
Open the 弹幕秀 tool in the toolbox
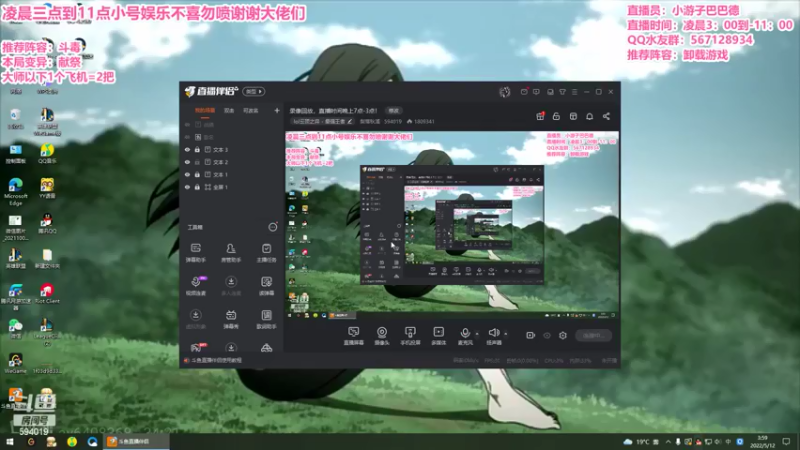tap(231, 319)
